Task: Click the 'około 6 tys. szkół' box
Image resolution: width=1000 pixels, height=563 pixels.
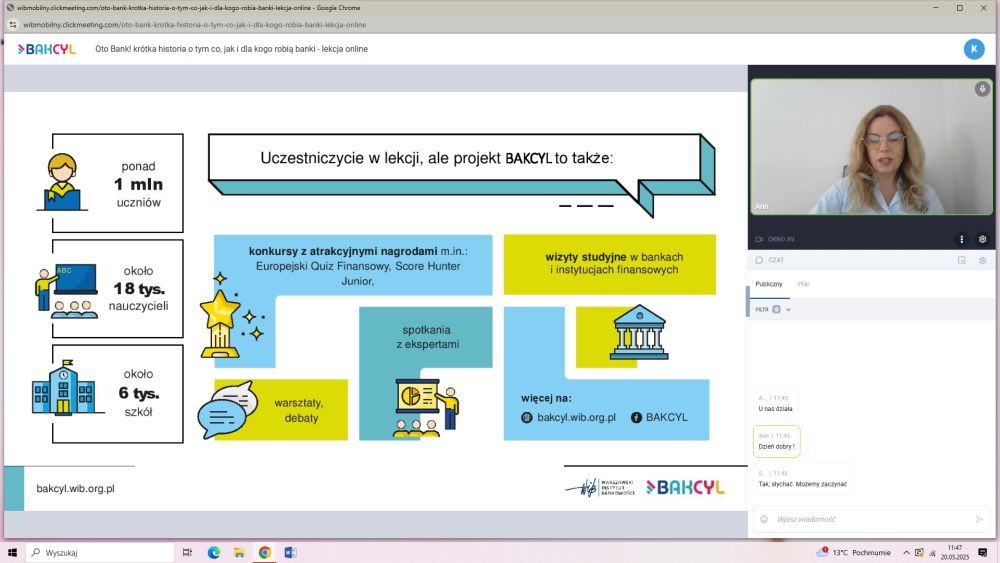Action: click(117, 394)
